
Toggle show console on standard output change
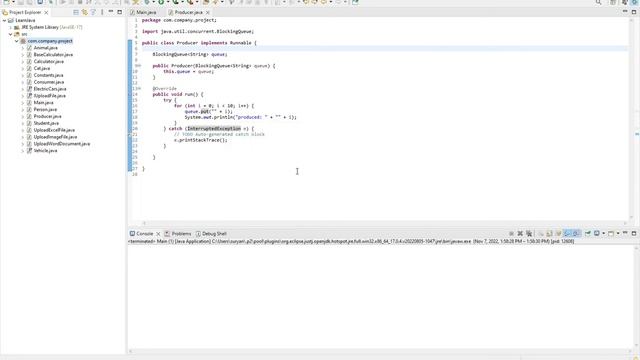(x=567, y=233)
